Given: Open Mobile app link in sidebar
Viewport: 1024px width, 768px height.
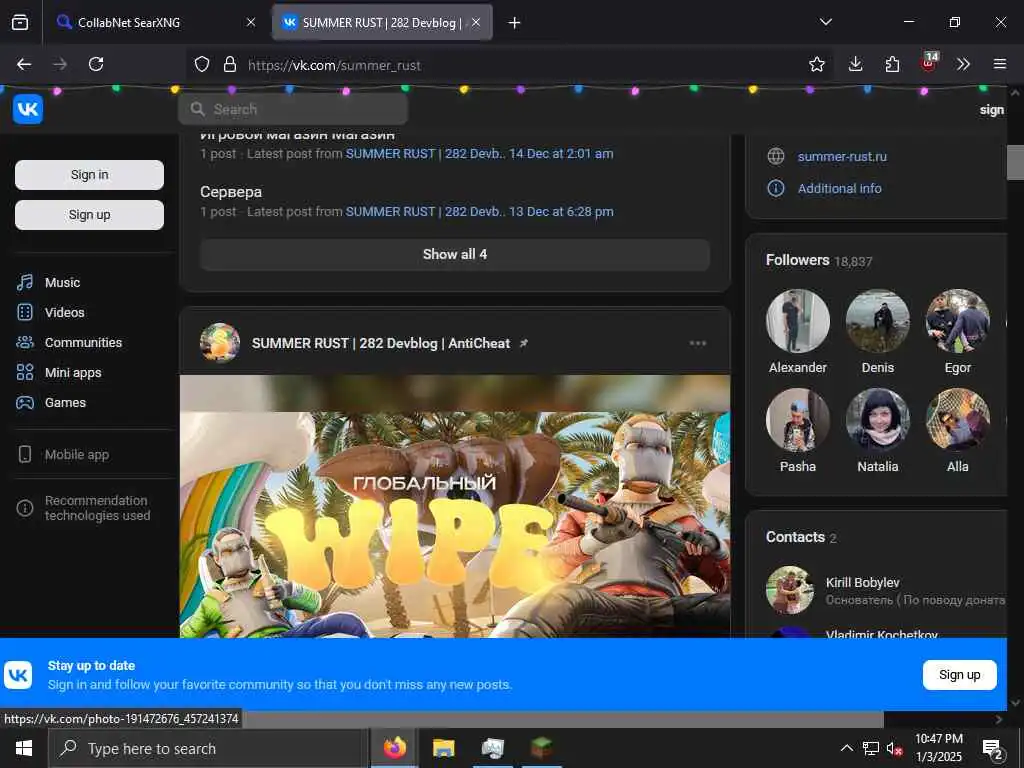Looking at the screenshot, I should click(x=76, y=455).
